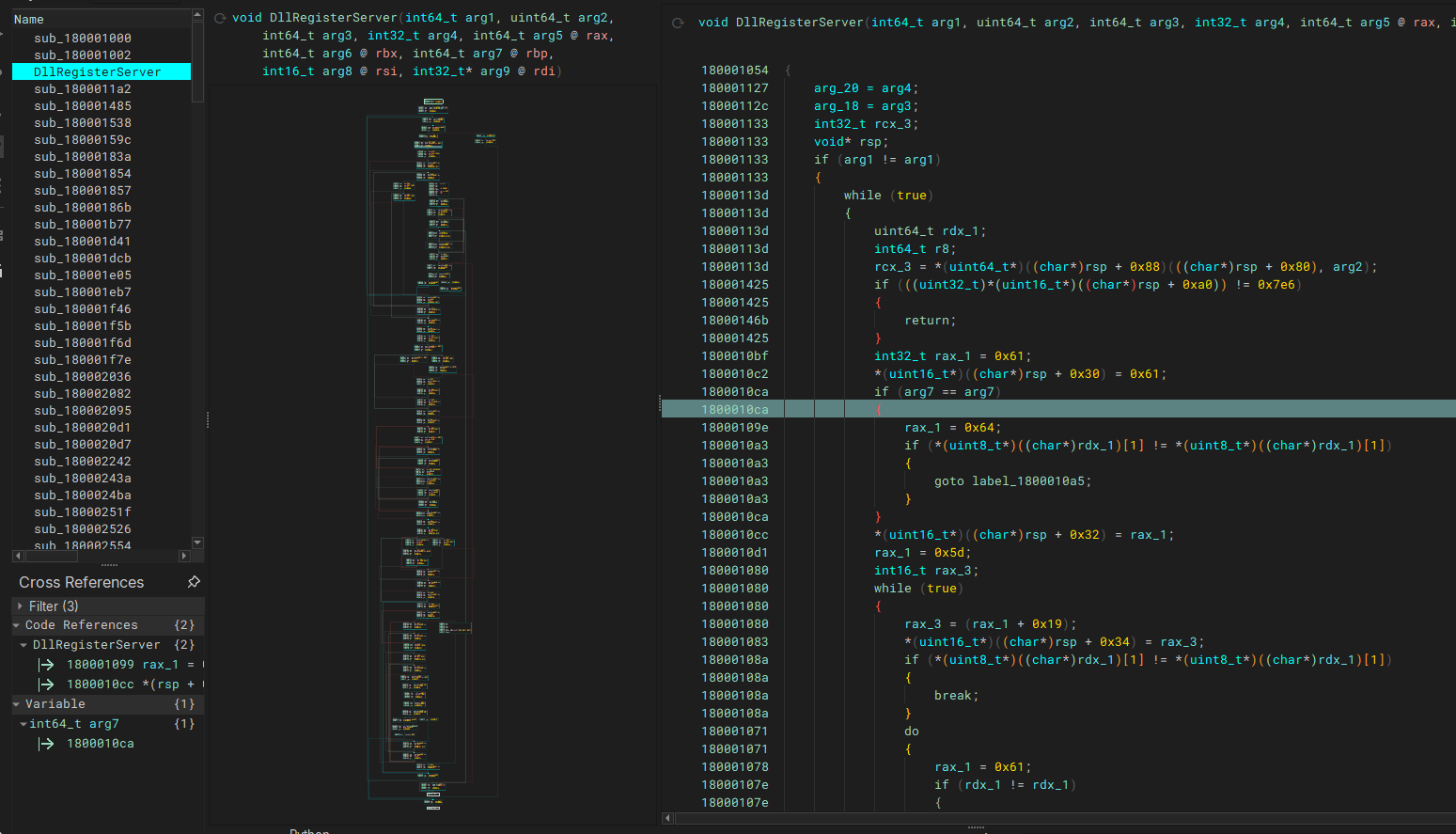Click the 'arg_20 = arg4;' code line
The width and height of the screenshot is (1456, 834).
[866, 88]
